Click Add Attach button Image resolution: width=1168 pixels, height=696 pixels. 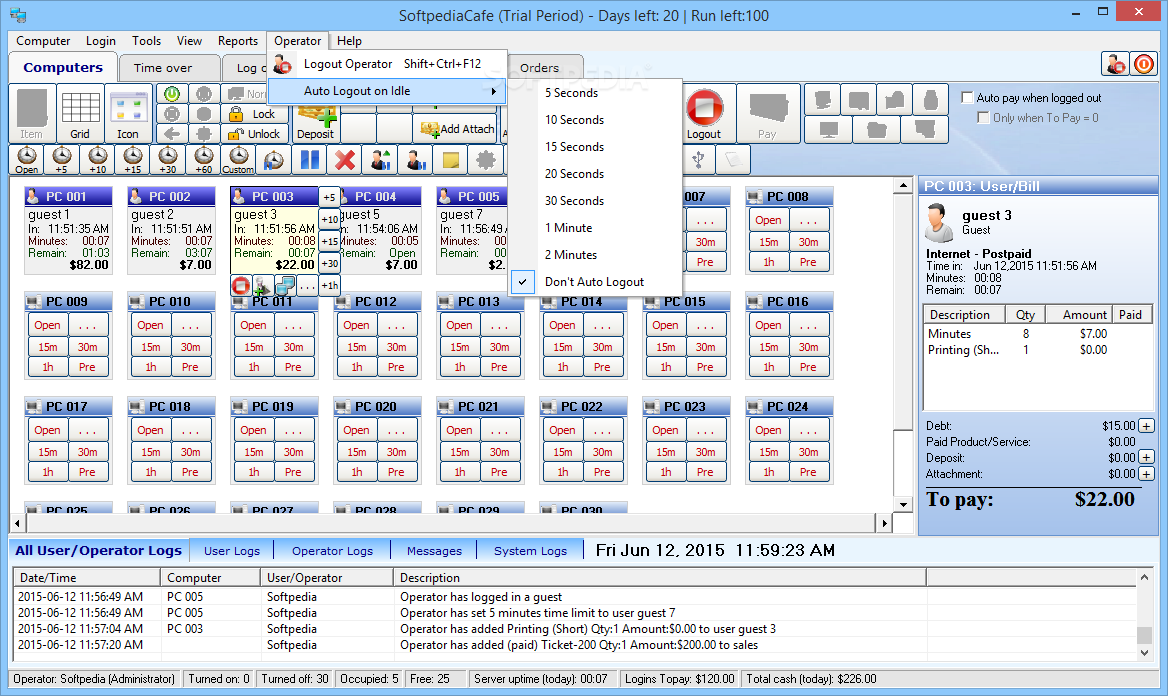click(x=457, y=129)
